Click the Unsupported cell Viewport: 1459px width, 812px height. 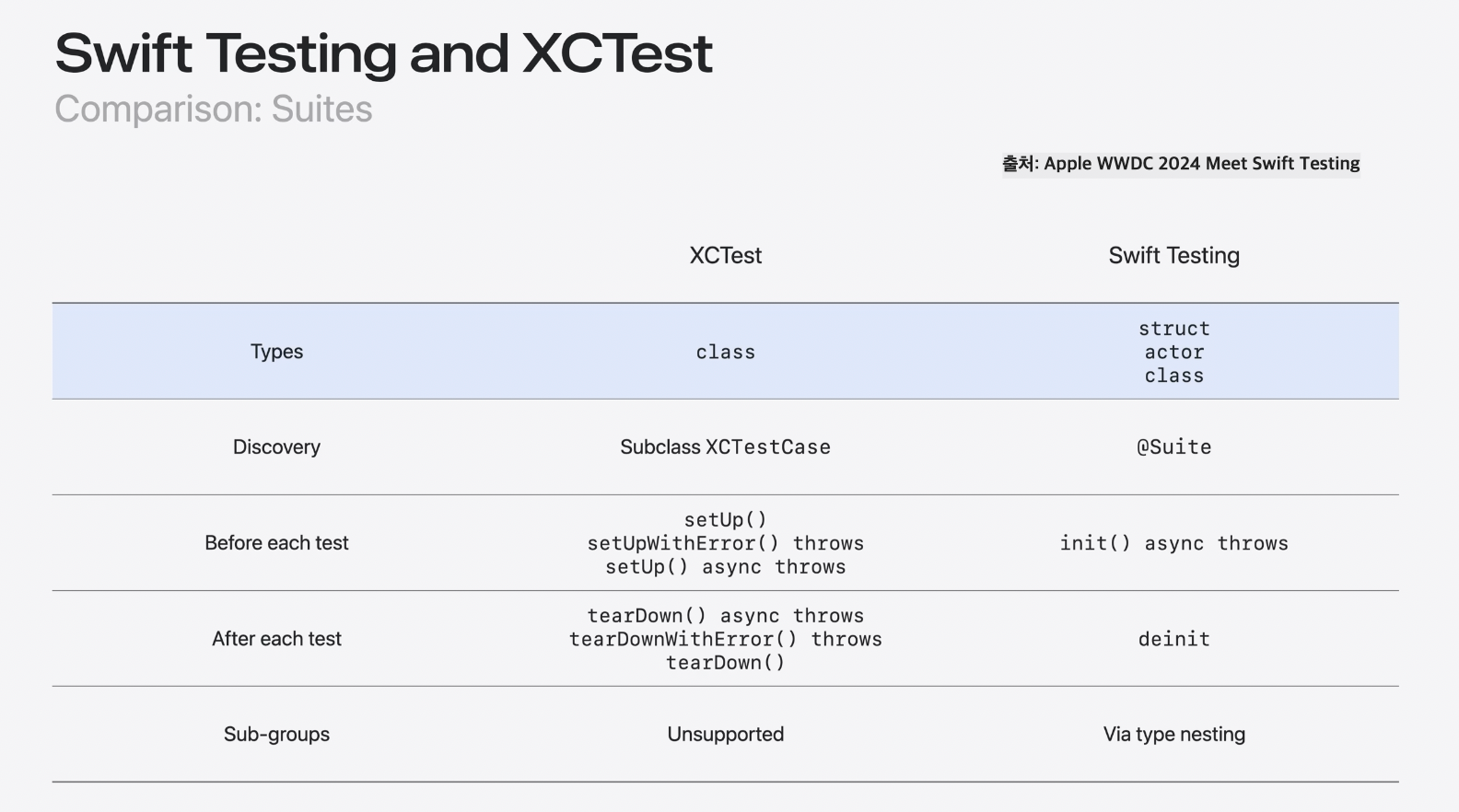click(x=726, y=735)
